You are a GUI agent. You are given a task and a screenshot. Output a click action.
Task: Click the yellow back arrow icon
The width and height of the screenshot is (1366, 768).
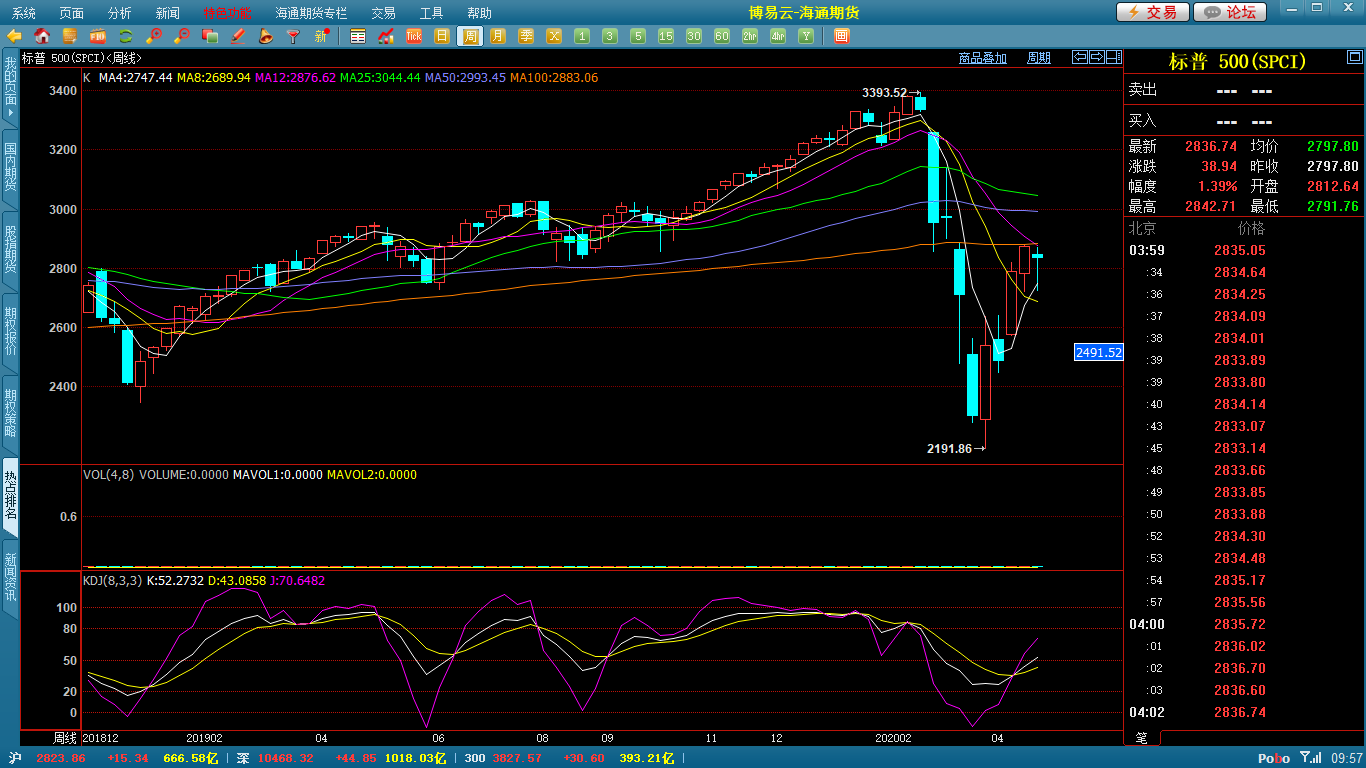coord(14,36)
